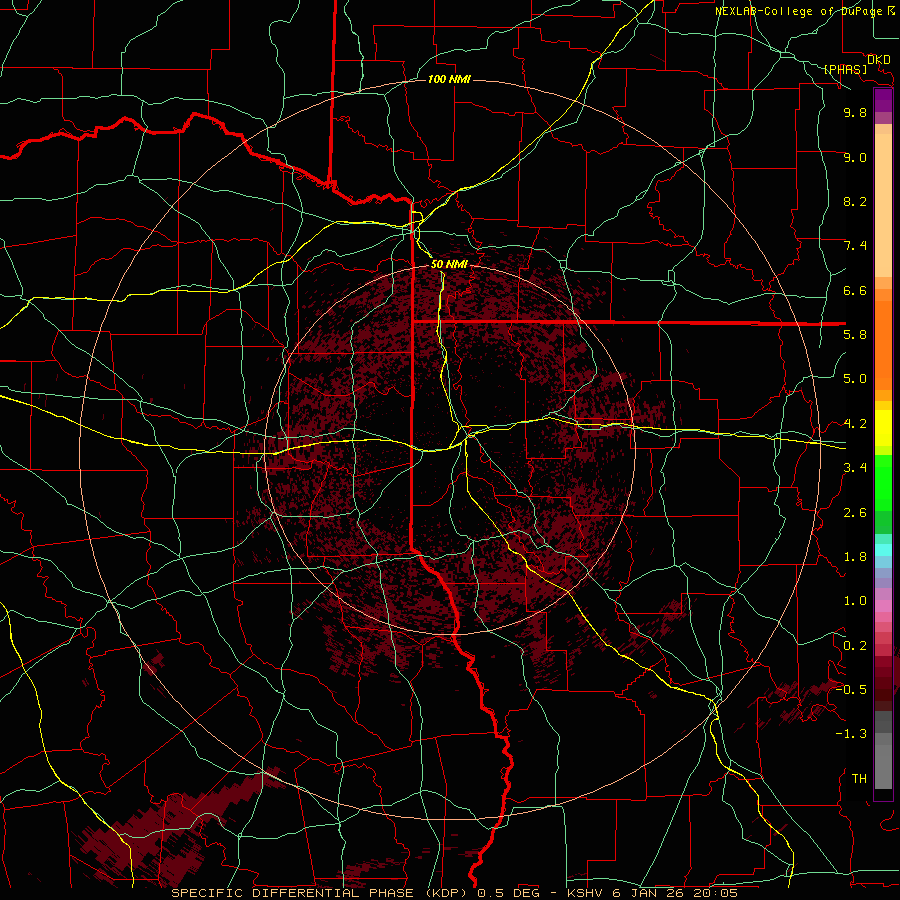Viewport: 900px width, 900px height.
Task: Click the "6 JAN 26" date text
Action: 647,893
